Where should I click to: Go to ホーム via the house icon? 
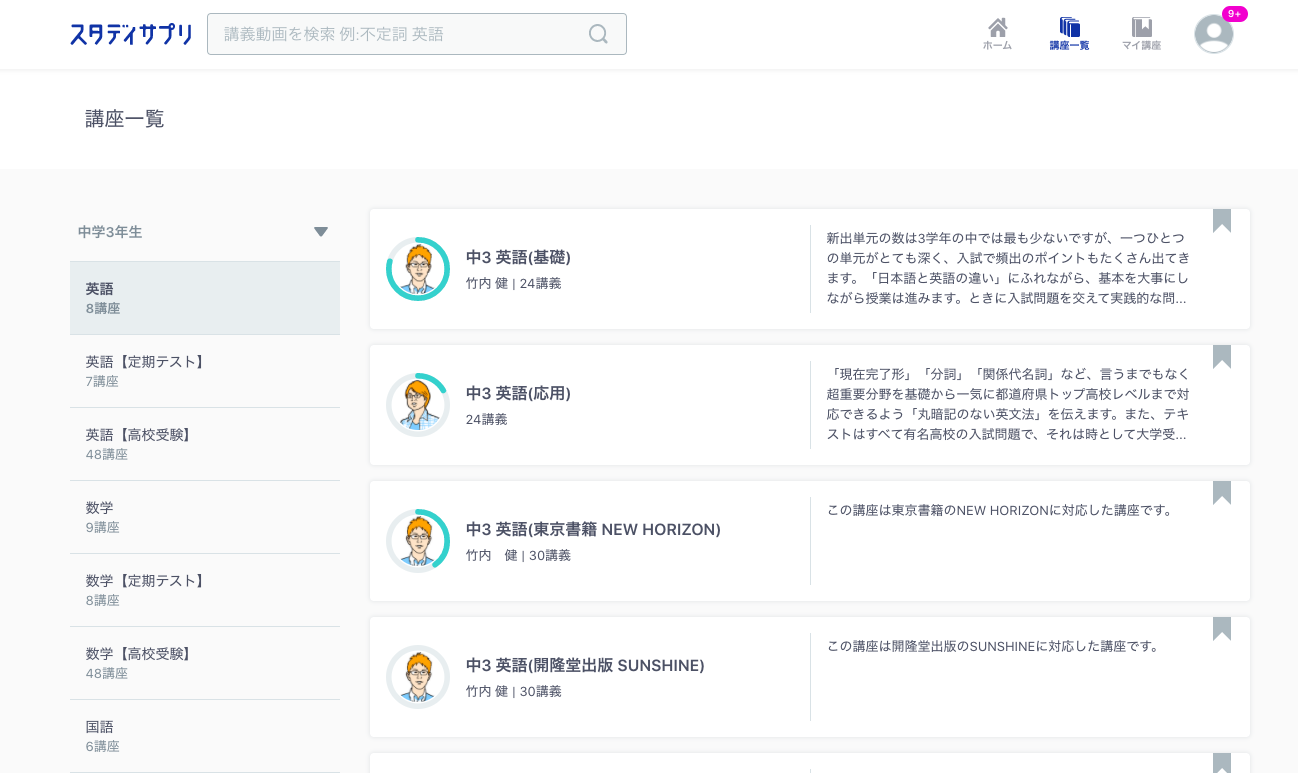pyautogui.click(x=997, y=34)
